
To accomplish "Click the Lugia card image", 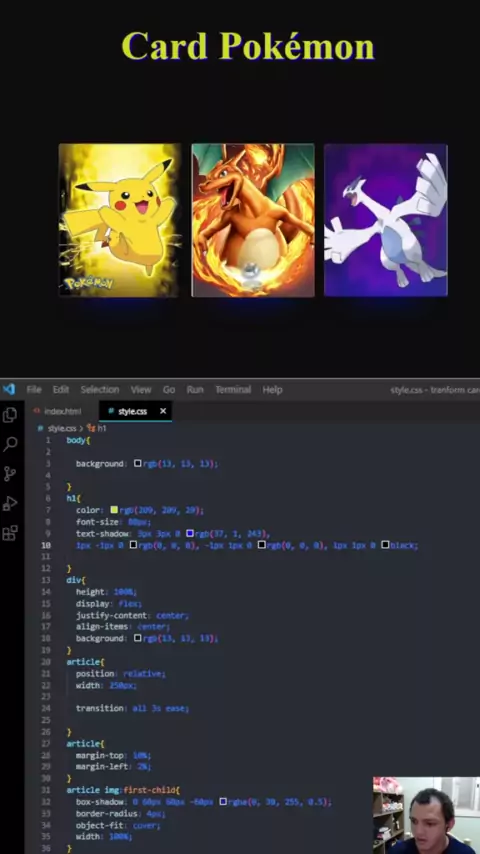I will click(x=386, y=220).
